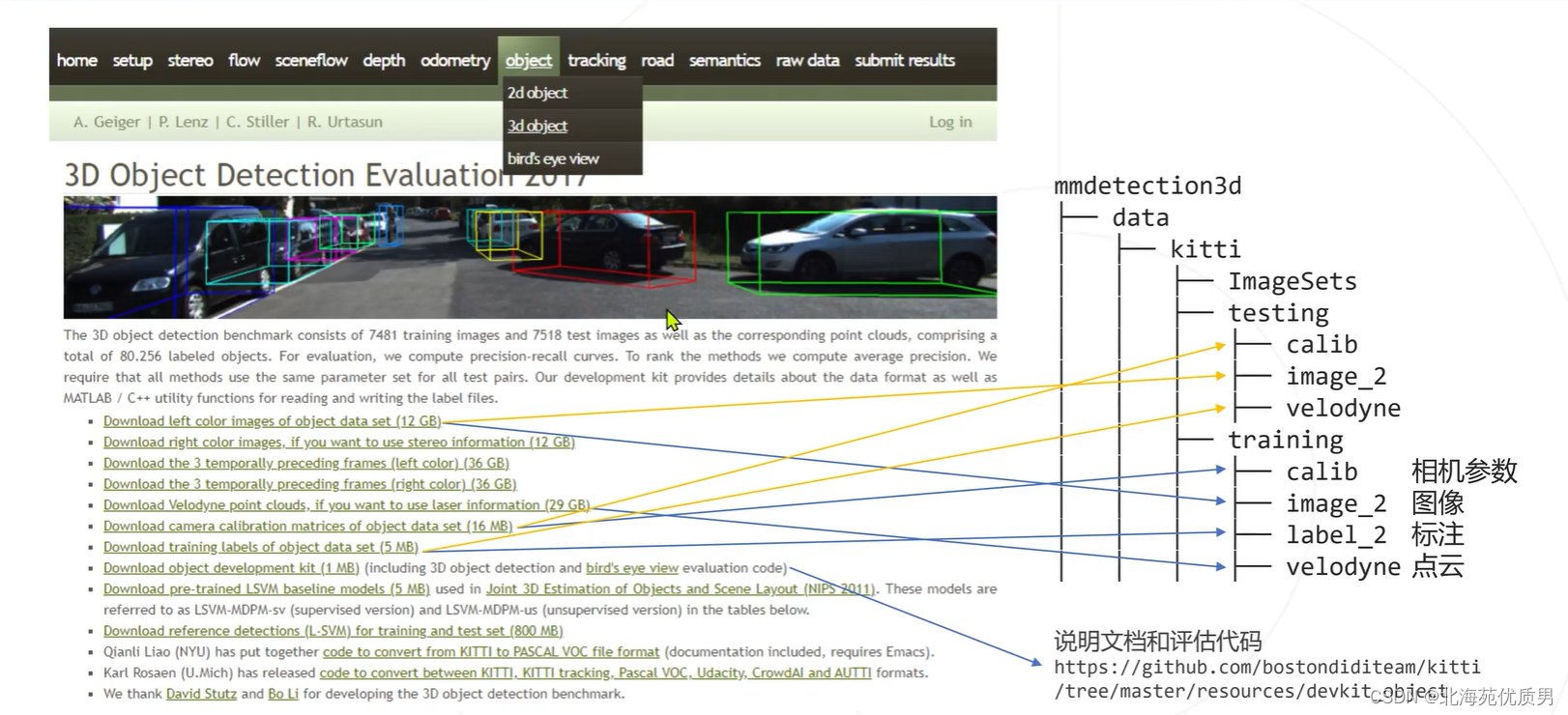Image resolution: width=1568 pixels, height=715 pixels.
Task: Download object development kit link
Action: [x=231, y=568]
